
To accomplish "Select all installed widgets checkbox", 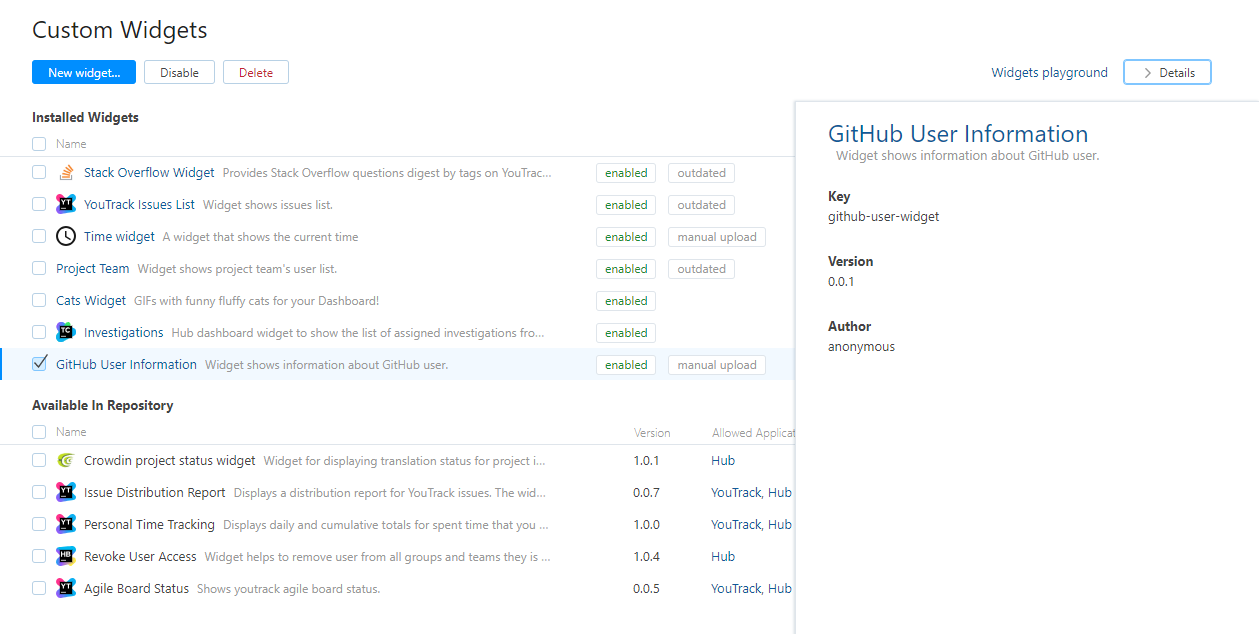I will 39,143.
